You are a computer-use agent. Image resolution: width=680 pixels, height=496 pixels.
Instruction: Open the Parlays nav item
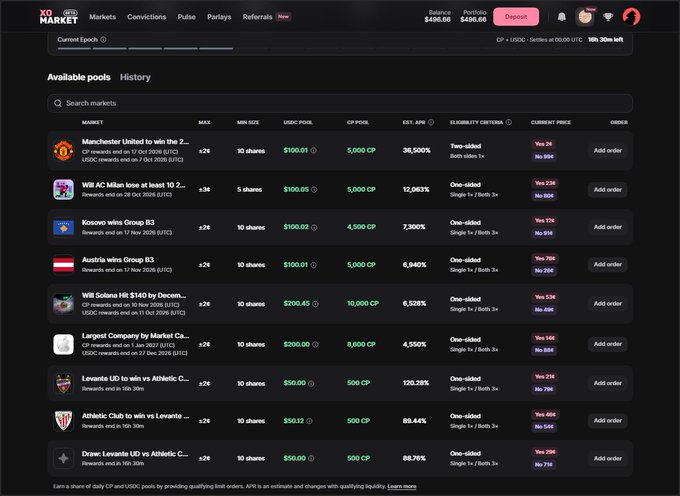point(219,17)
